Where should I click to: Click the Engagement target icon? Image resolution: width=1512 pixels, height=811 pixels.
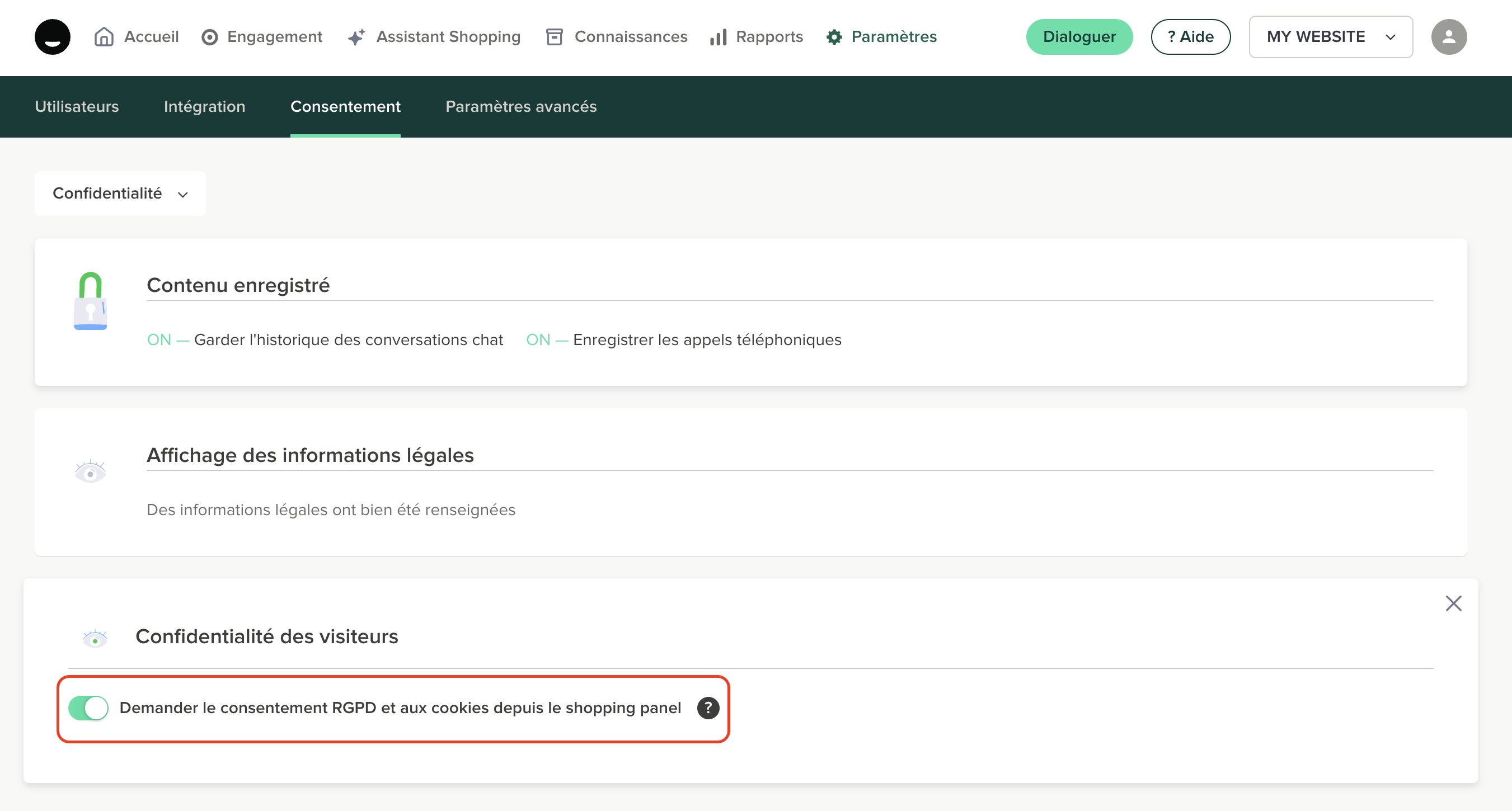click(209, 37)
